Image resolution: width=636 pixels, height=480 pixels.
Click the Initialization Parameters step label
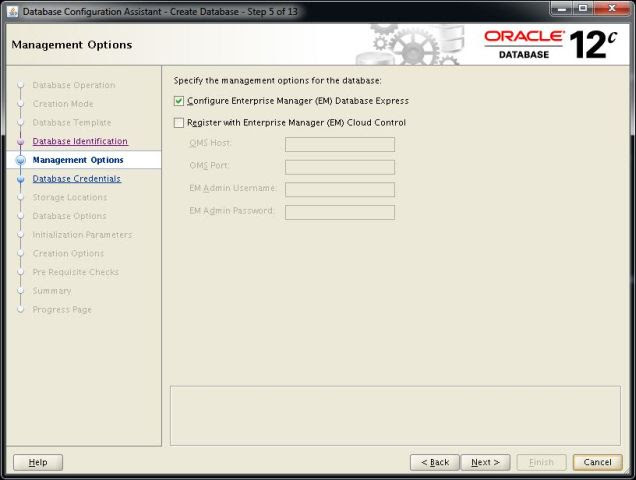[x=82, y=235]
